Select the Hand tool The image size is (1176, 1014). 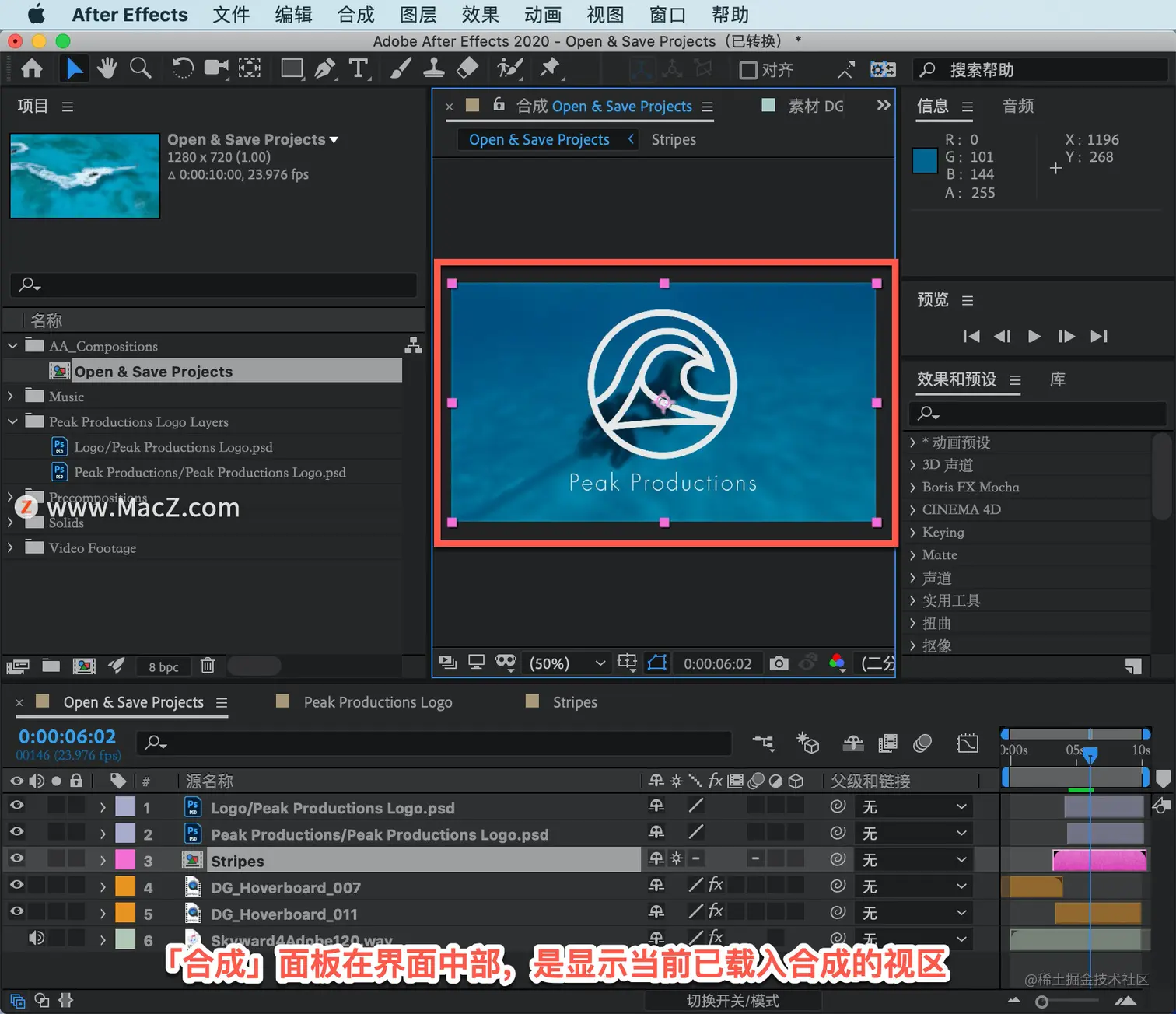107,68
